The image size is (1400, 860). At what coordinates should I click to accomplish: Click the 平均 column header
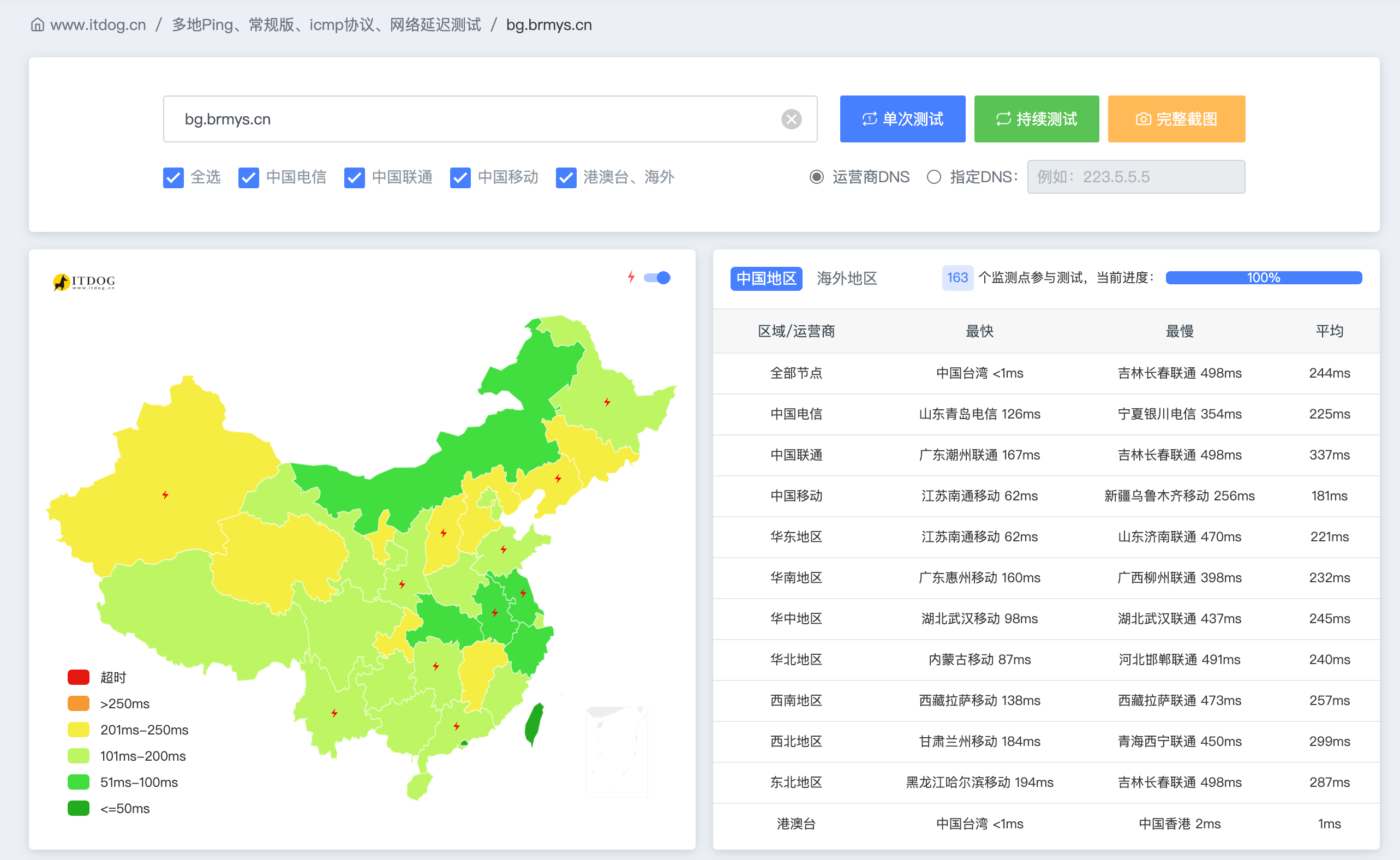[x=1330, y=331]
